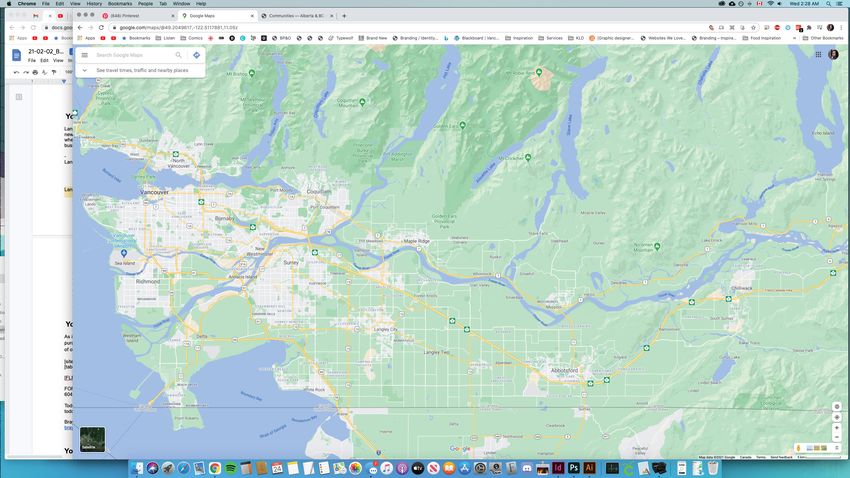Focus the Search Google Maps field
850x478 pixels.
tap(133, 55)
